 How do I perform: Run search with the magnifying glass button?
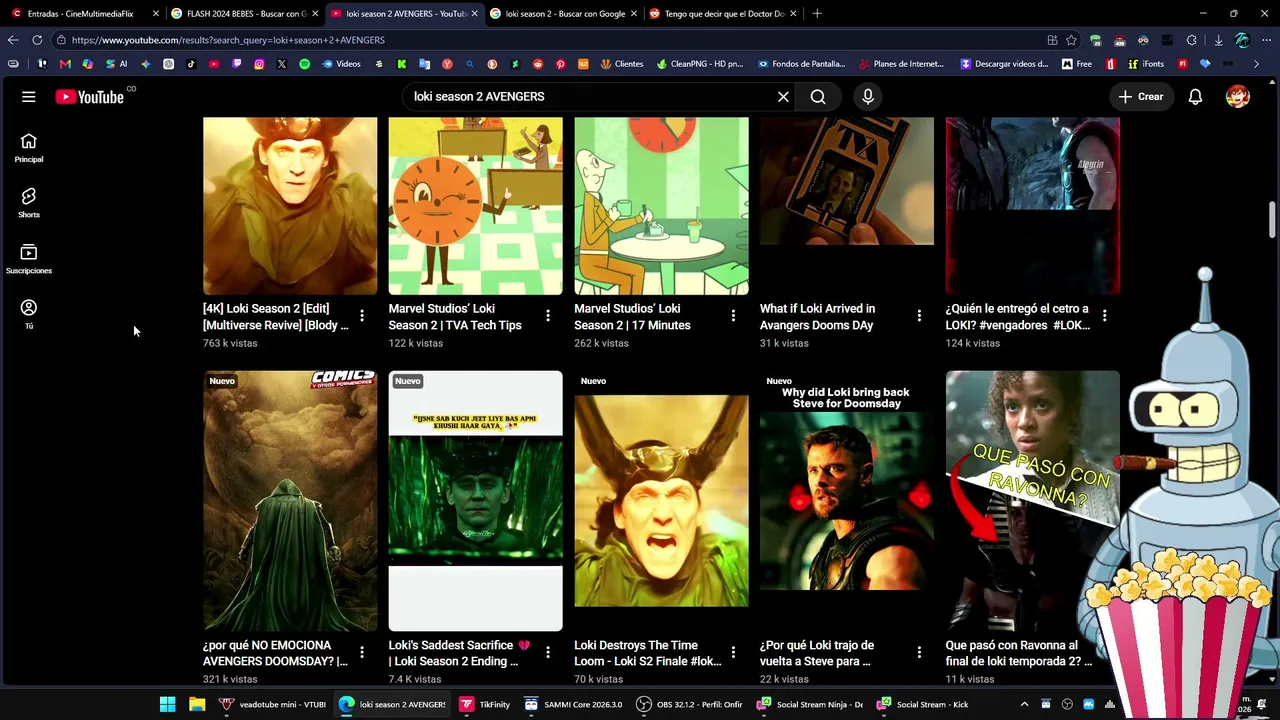point(818,97)
